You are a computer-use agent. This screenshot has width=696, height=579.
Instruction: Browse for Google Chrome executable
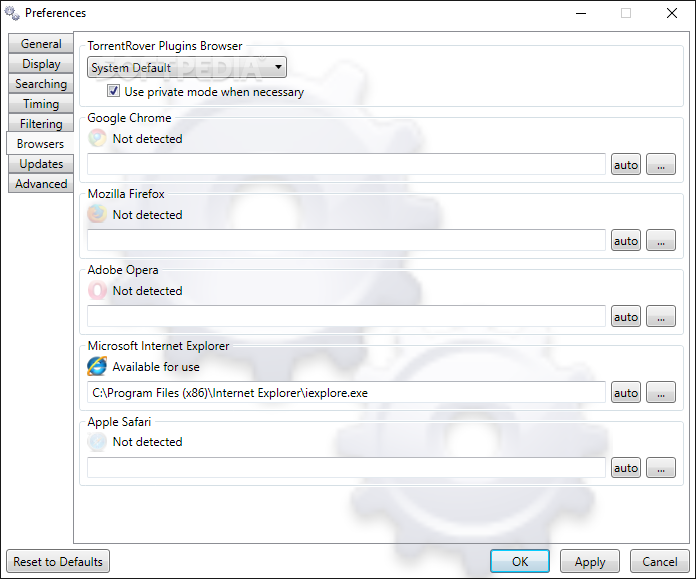[x=661, y=164]
